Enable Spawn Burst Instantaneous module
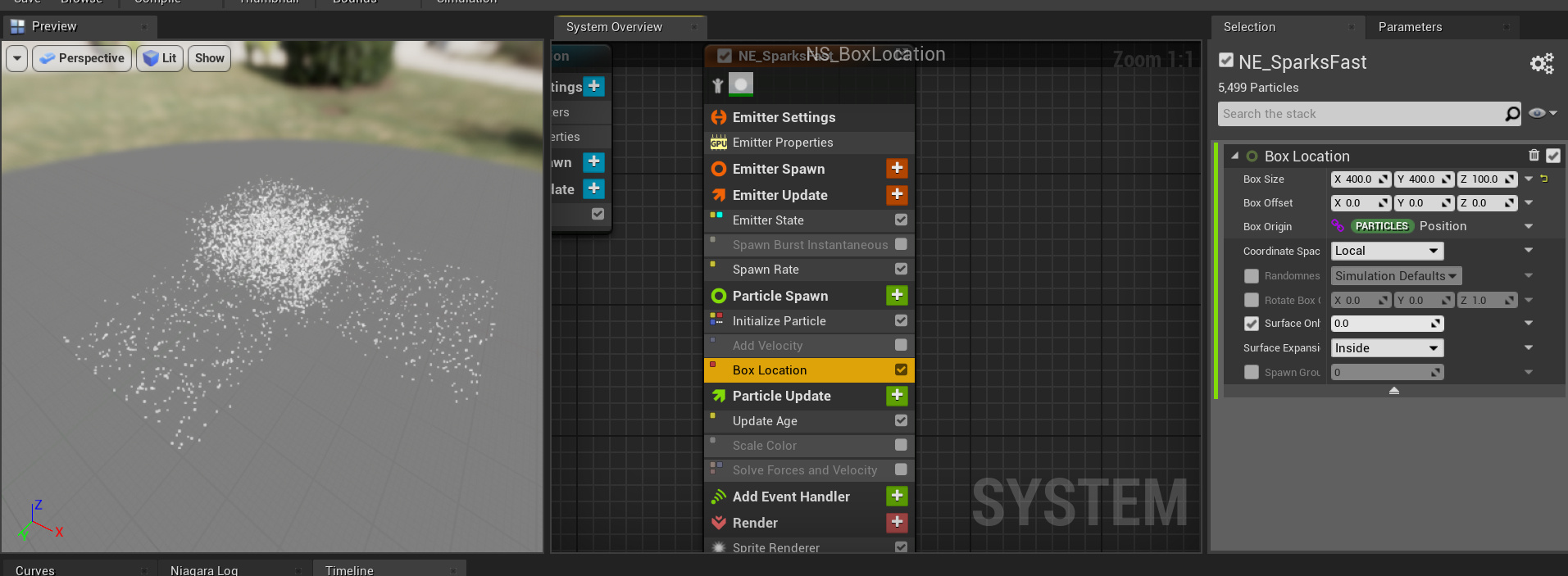The width and height of the screenshot is (1568, 576). 901,244
